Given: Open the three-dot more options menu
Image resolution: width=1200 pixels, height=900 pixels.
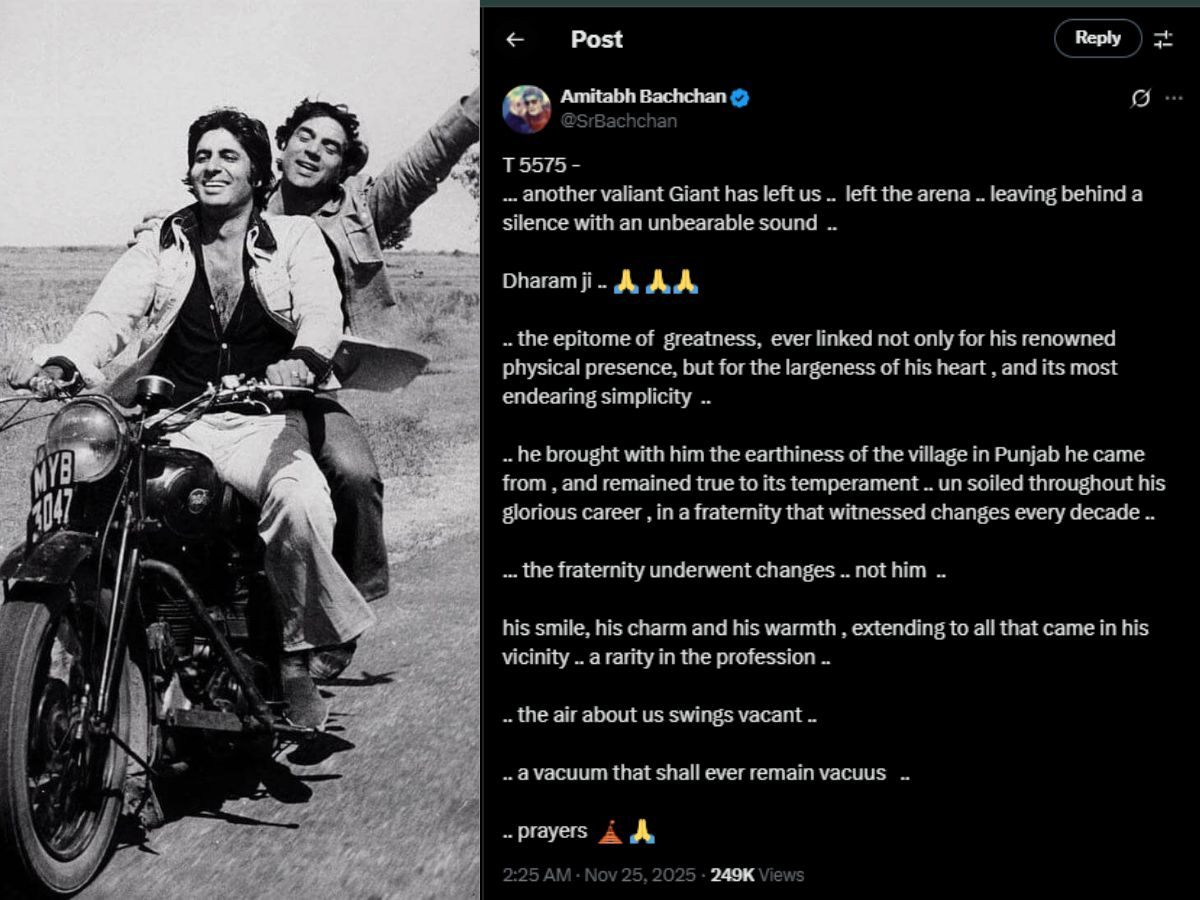Looking at the screenshot, I should pyautogui.click(x=1174, y=98).
